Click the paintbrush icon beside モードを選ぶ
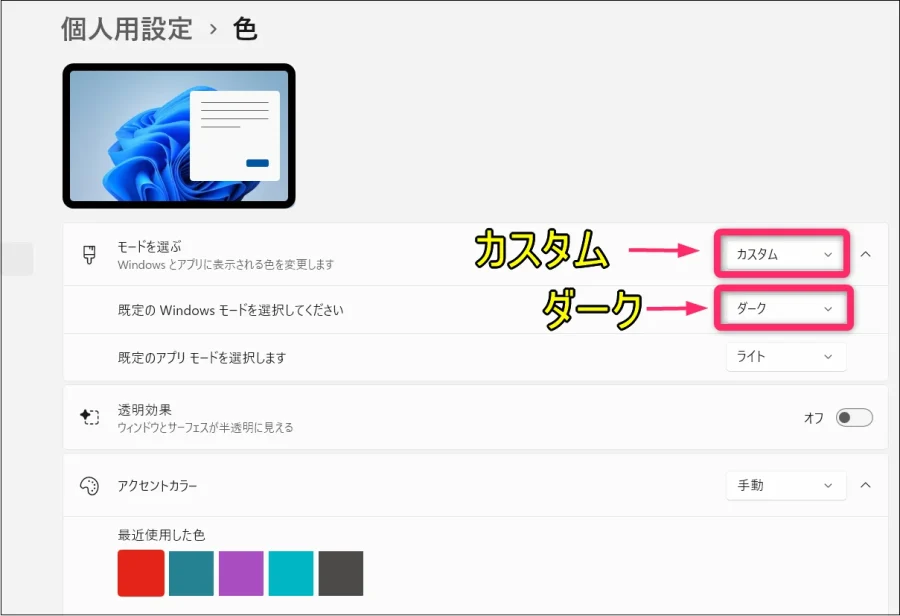Viewport: 900px width, 616px height. click(x=89, y=254)
